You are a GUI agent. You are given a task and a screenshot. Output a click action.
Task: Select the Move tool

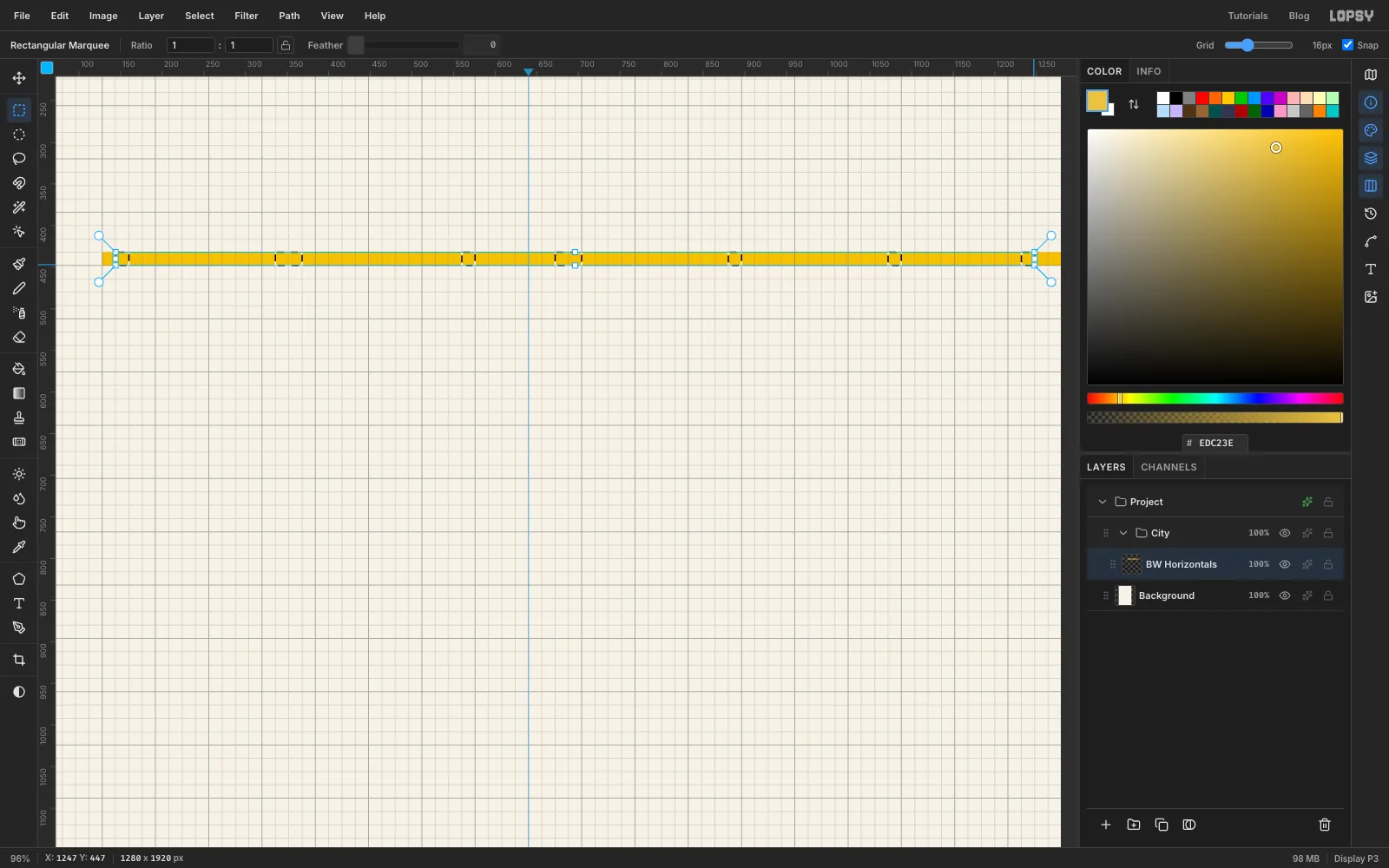(19, 78)
